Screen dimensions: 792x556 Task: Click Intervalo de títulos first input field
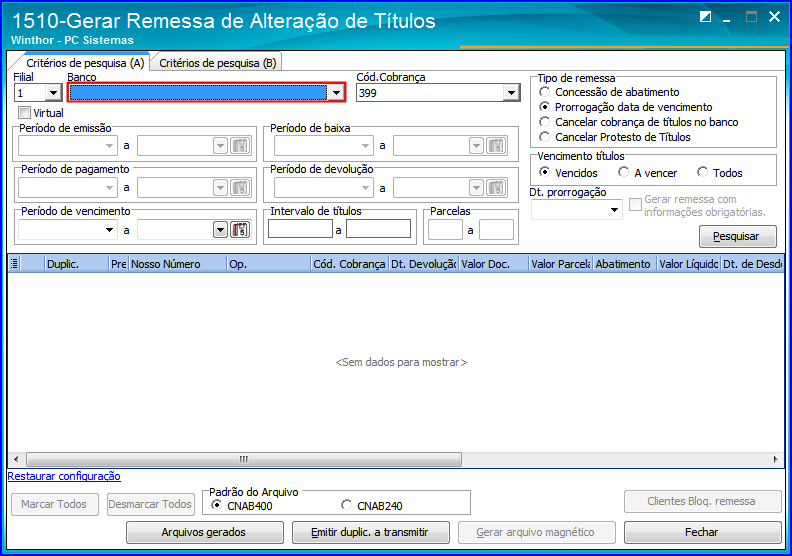[x=300, y=229]
